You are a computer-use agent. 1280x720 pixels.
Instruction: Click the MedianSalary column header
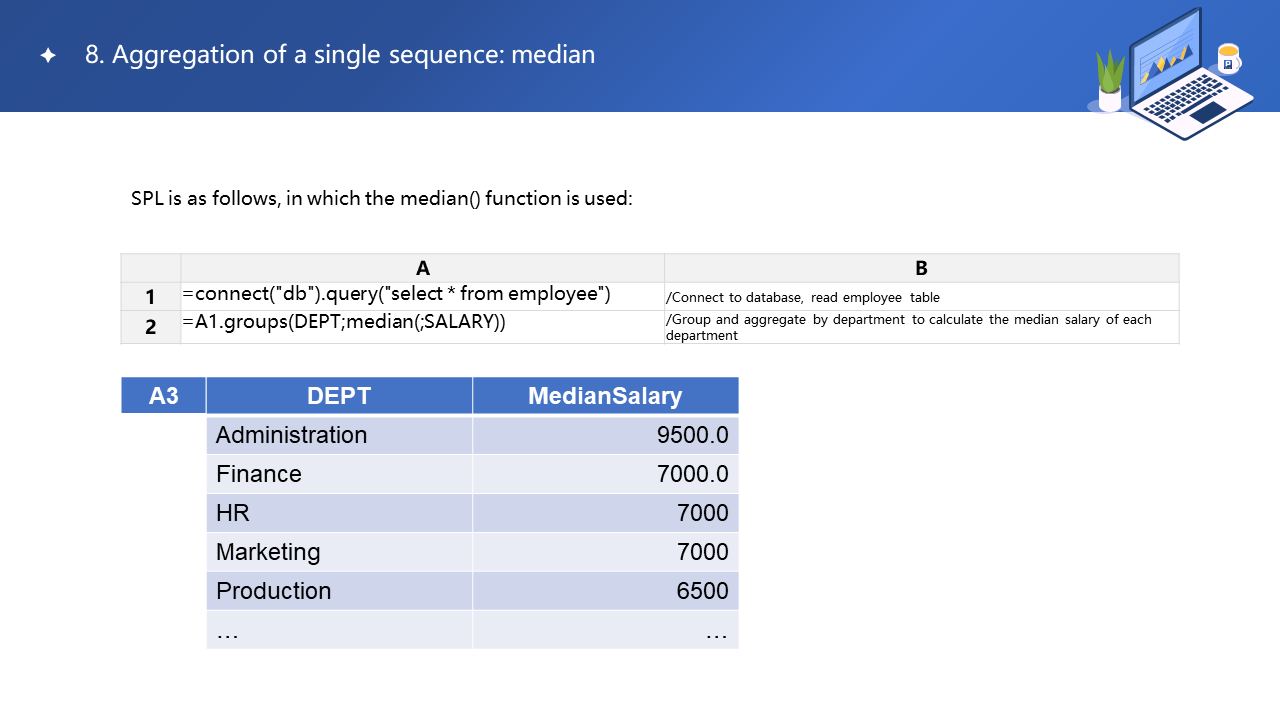coord(605,396)
